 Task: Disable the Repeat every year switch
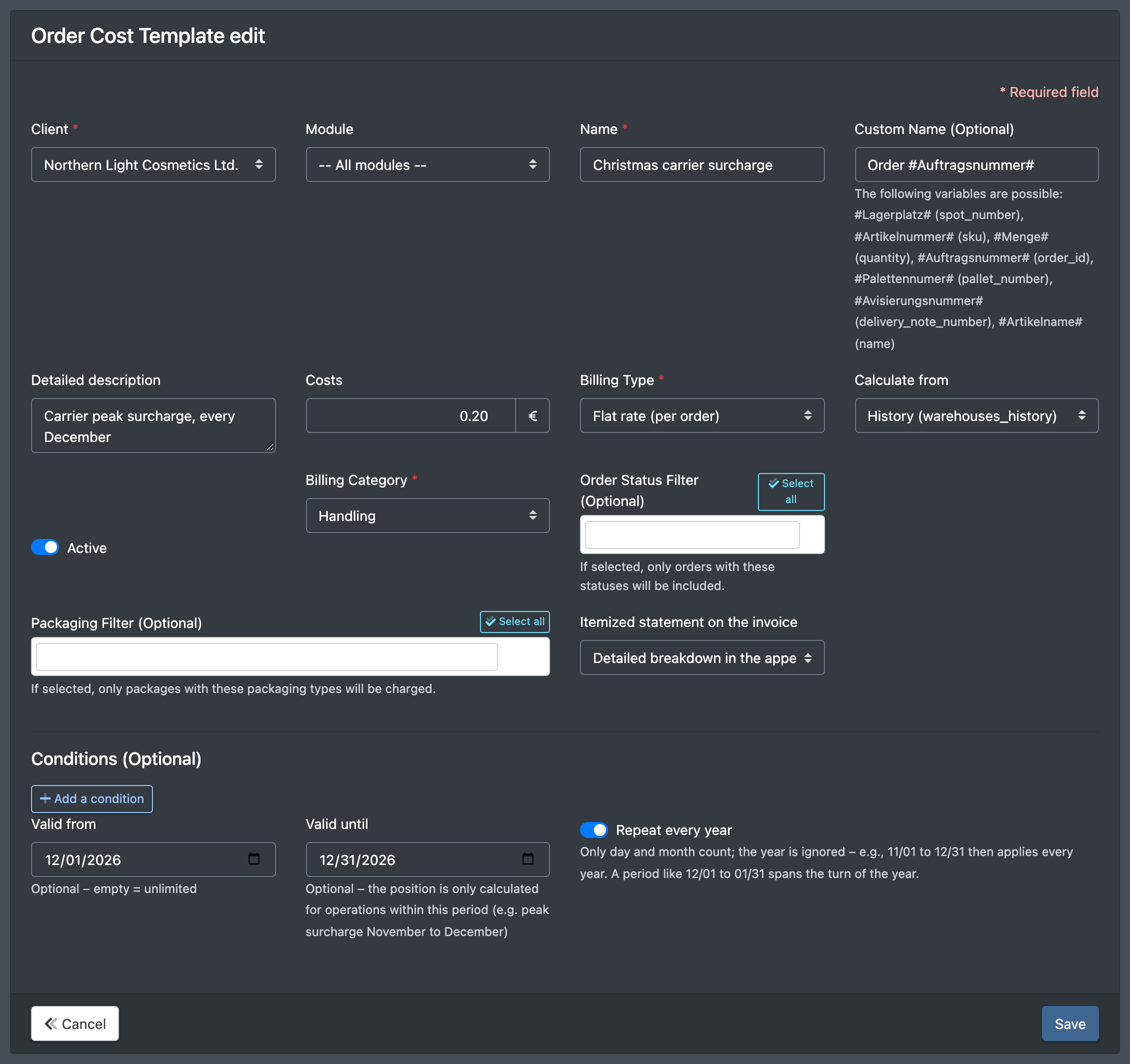(x=593, y=829)
